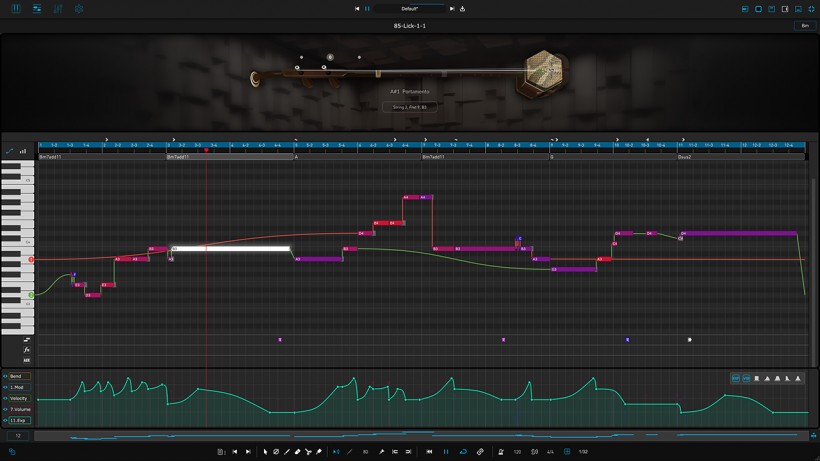Image resolution: width=820 pixels, height=461 pixels.
Task: Open the mixer sliders icon
Action: [58, 9]
